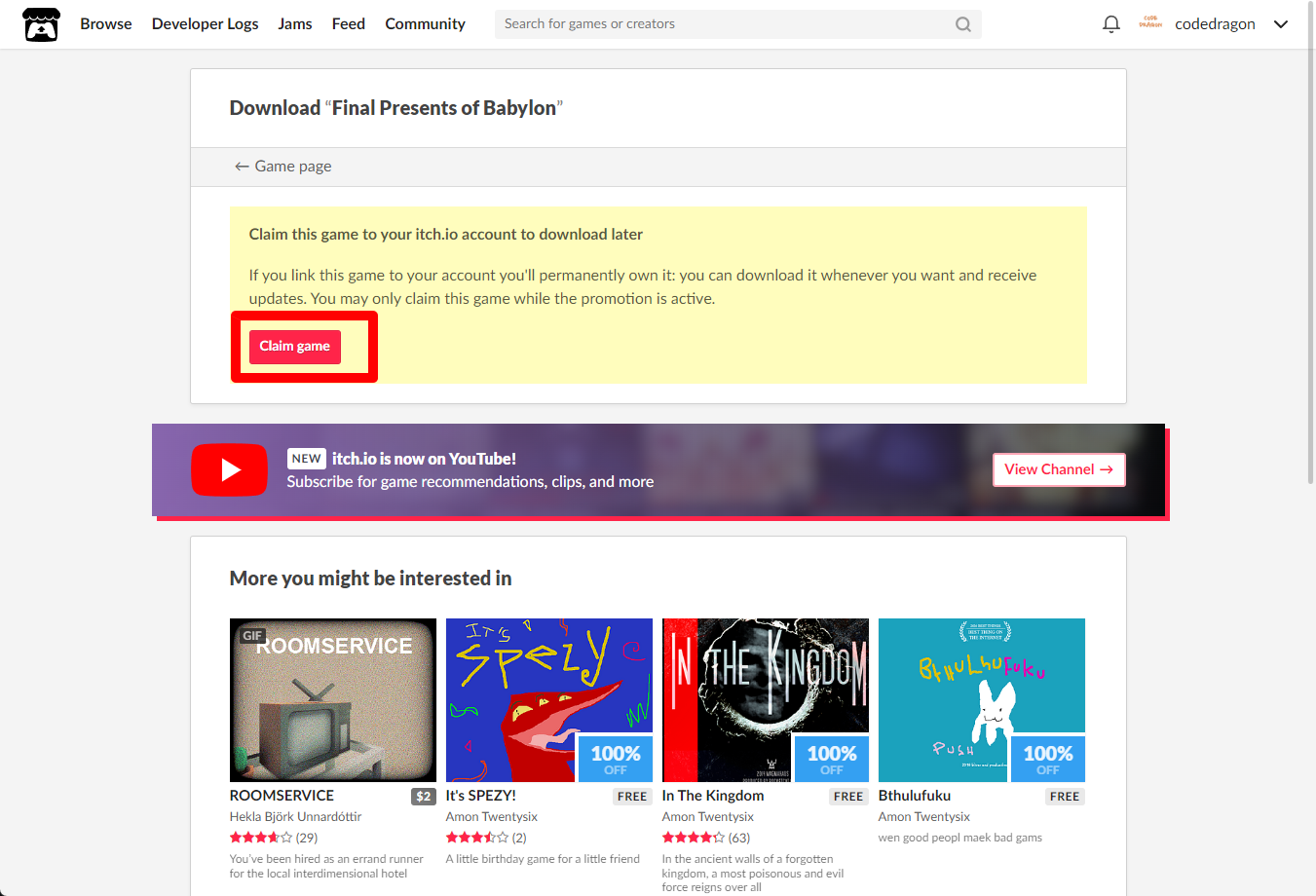Click 'wen good peopl maek bad gams' text

[x=960, y=838]
